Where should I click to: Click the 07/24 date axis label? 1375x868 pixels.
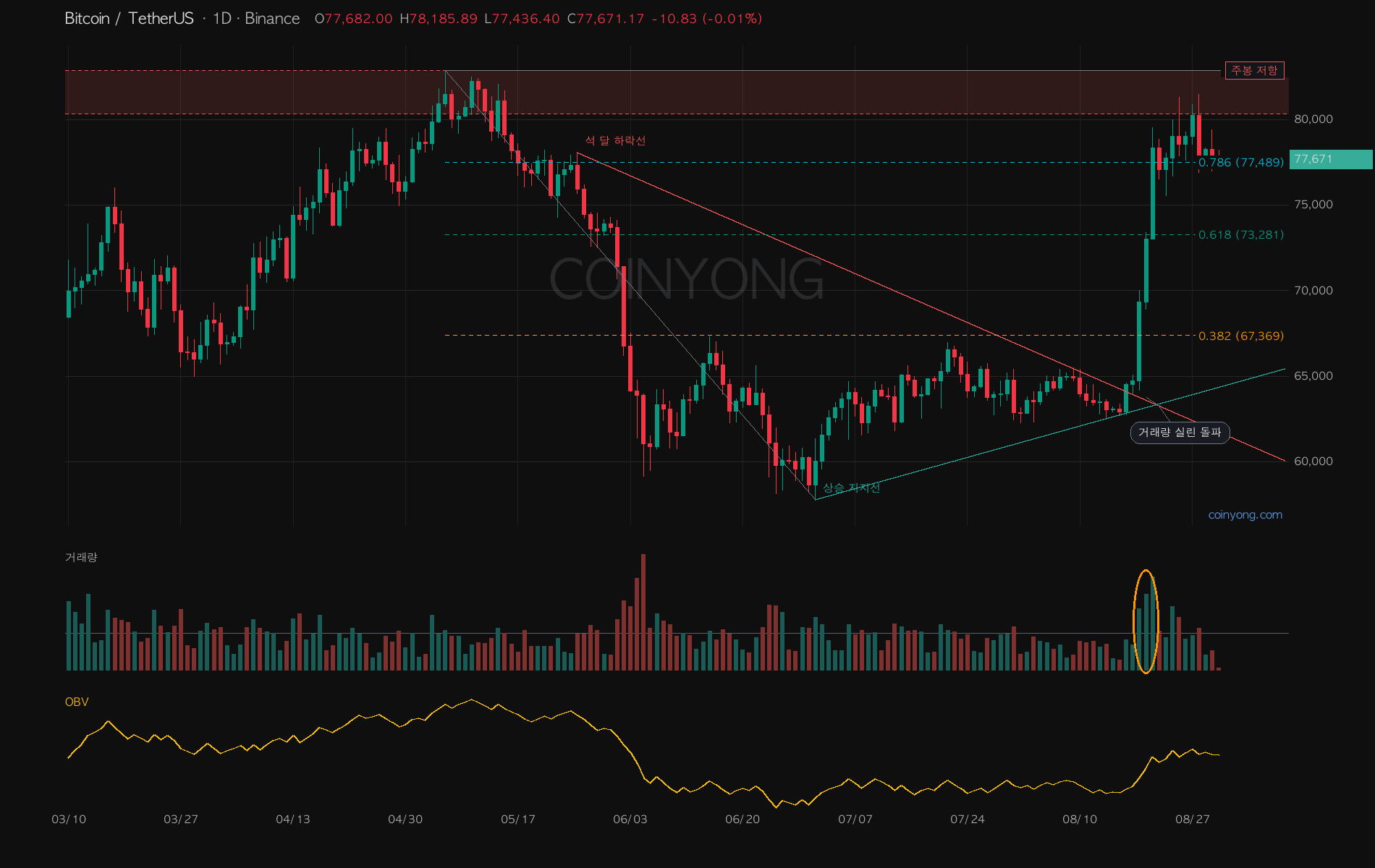point(968,820)
